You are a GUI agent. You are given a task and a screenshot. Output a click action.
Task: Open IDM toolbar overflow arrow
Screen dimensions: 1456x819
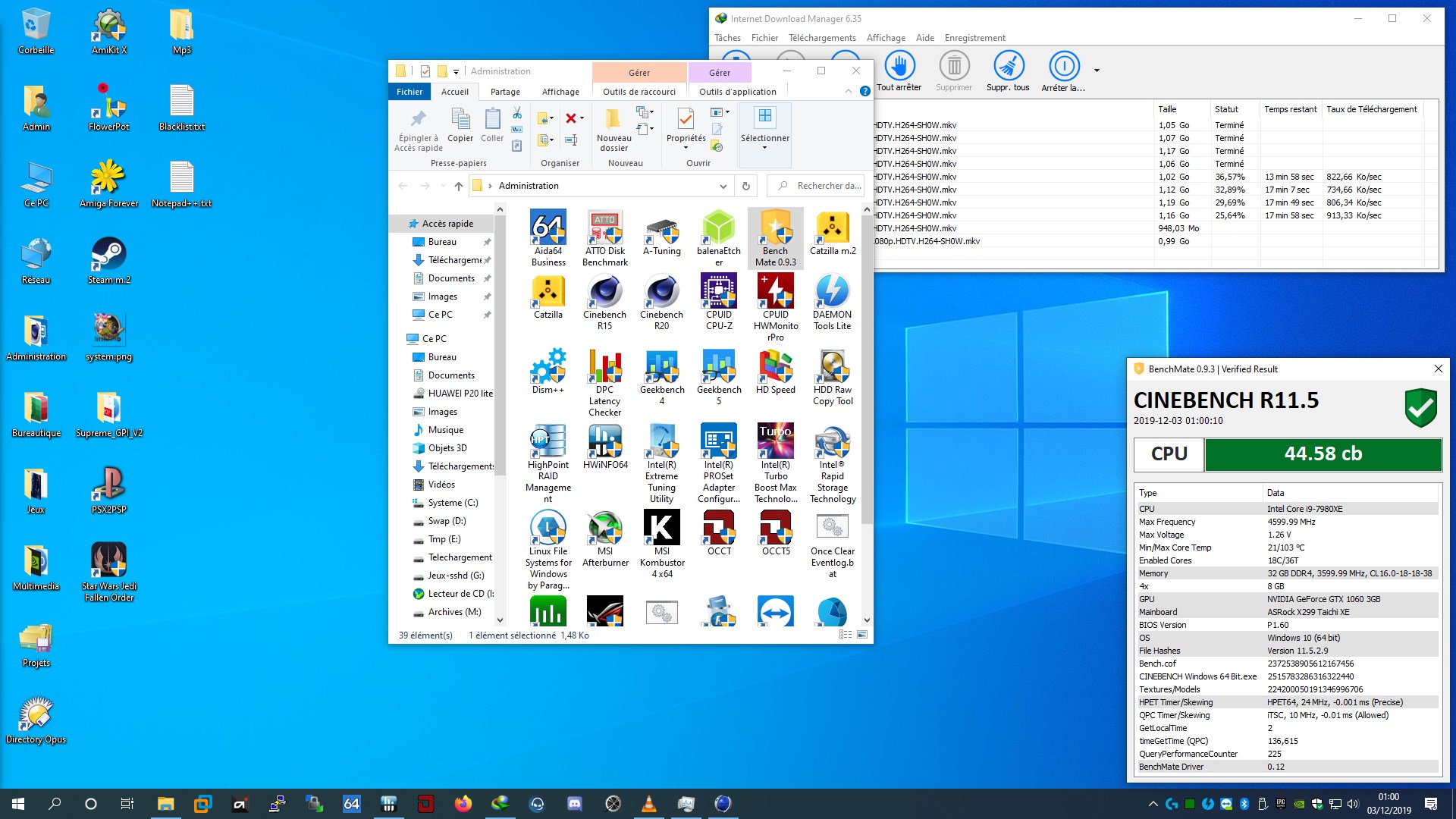(1097, 71)
